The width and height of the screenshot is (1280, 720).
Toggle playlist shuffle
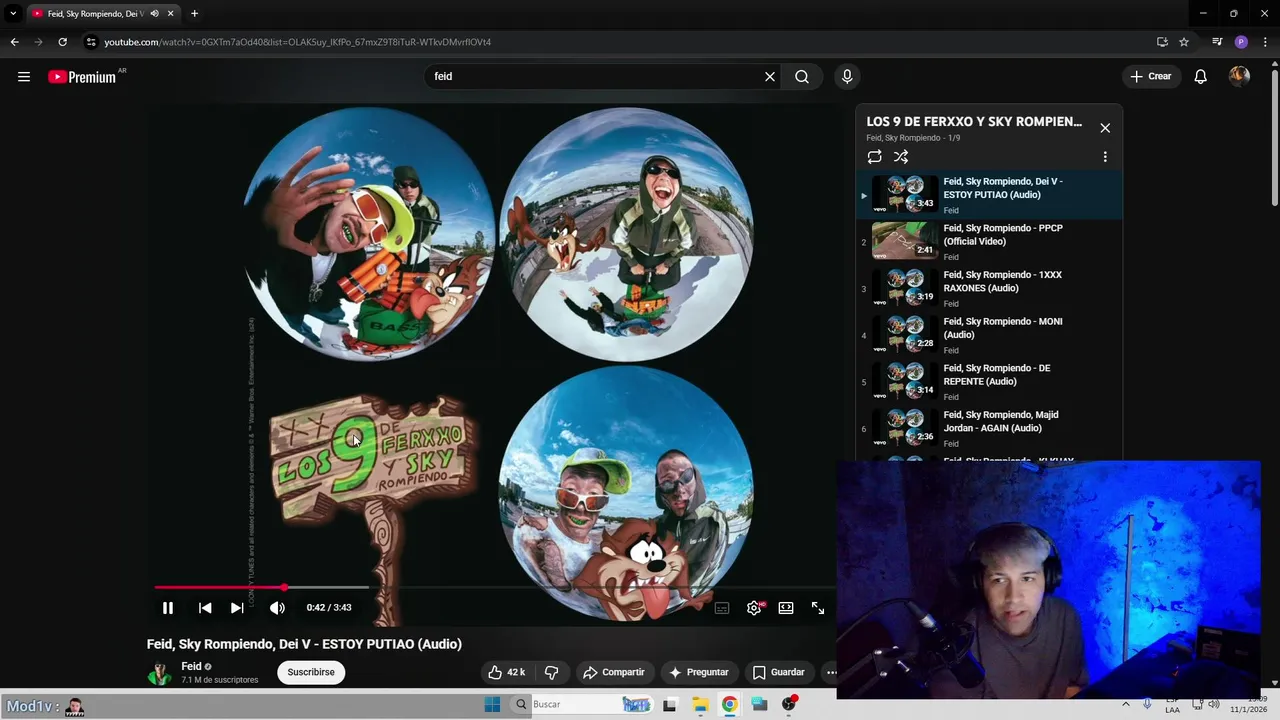[x=901, y=157]
